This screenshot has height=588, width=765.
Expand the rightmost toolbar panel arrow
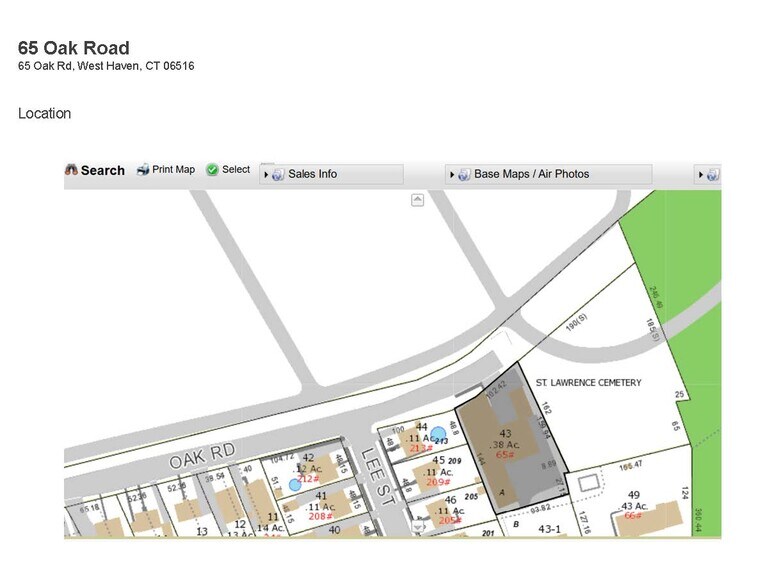click(701, 174)
